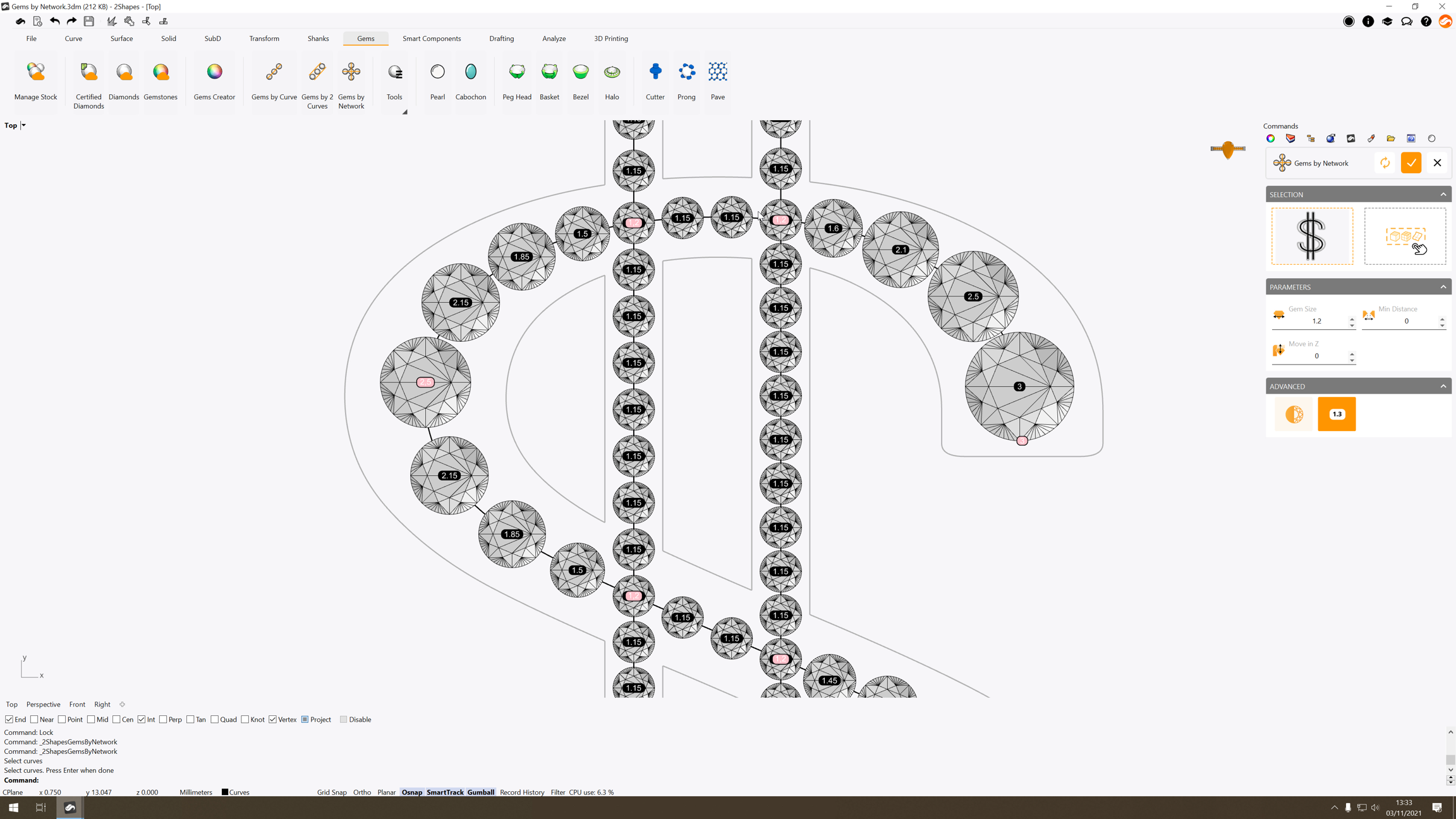
Task: Click the Gem Size input field
Action: pyautogui.click(x=1316, y=321)
